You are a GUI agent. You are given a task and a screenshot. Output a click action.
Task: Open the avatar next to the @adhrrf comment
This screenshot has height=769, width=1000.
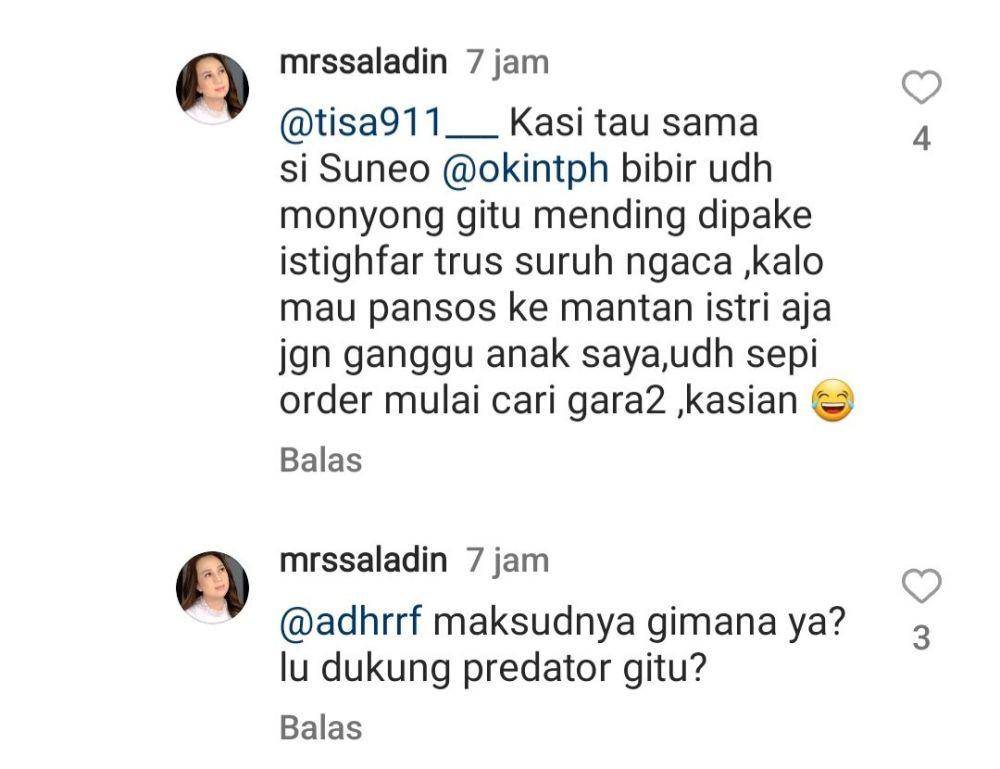(x=212, y=587)
